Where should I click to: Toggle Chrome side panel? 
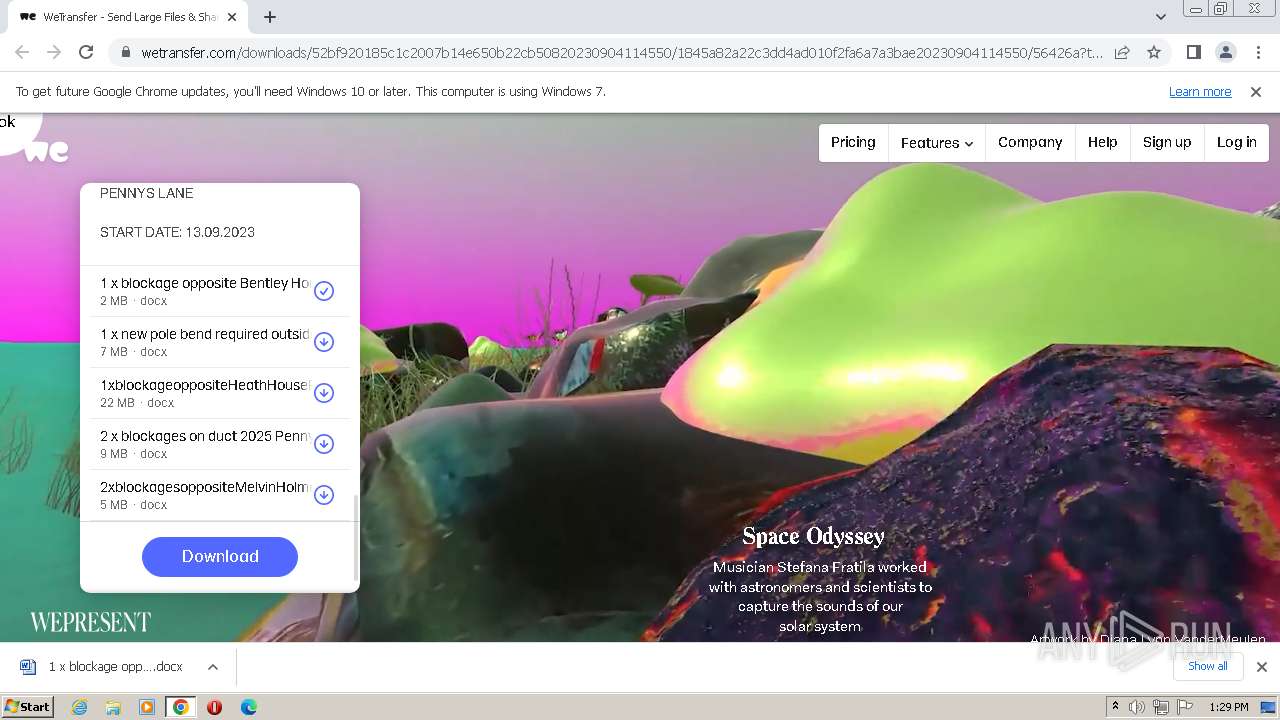(1193, 52)
